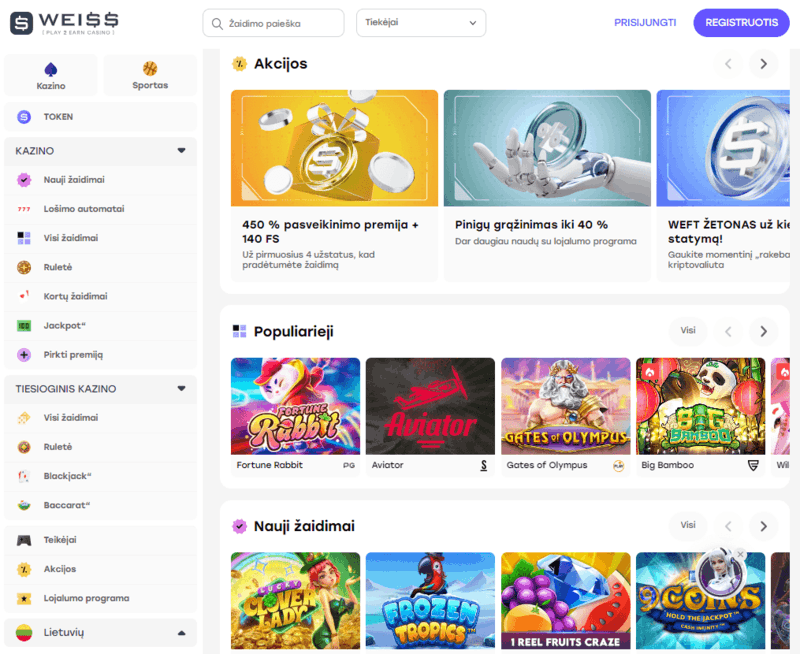Select the Kazino spade icon

(x=51, y=69)
